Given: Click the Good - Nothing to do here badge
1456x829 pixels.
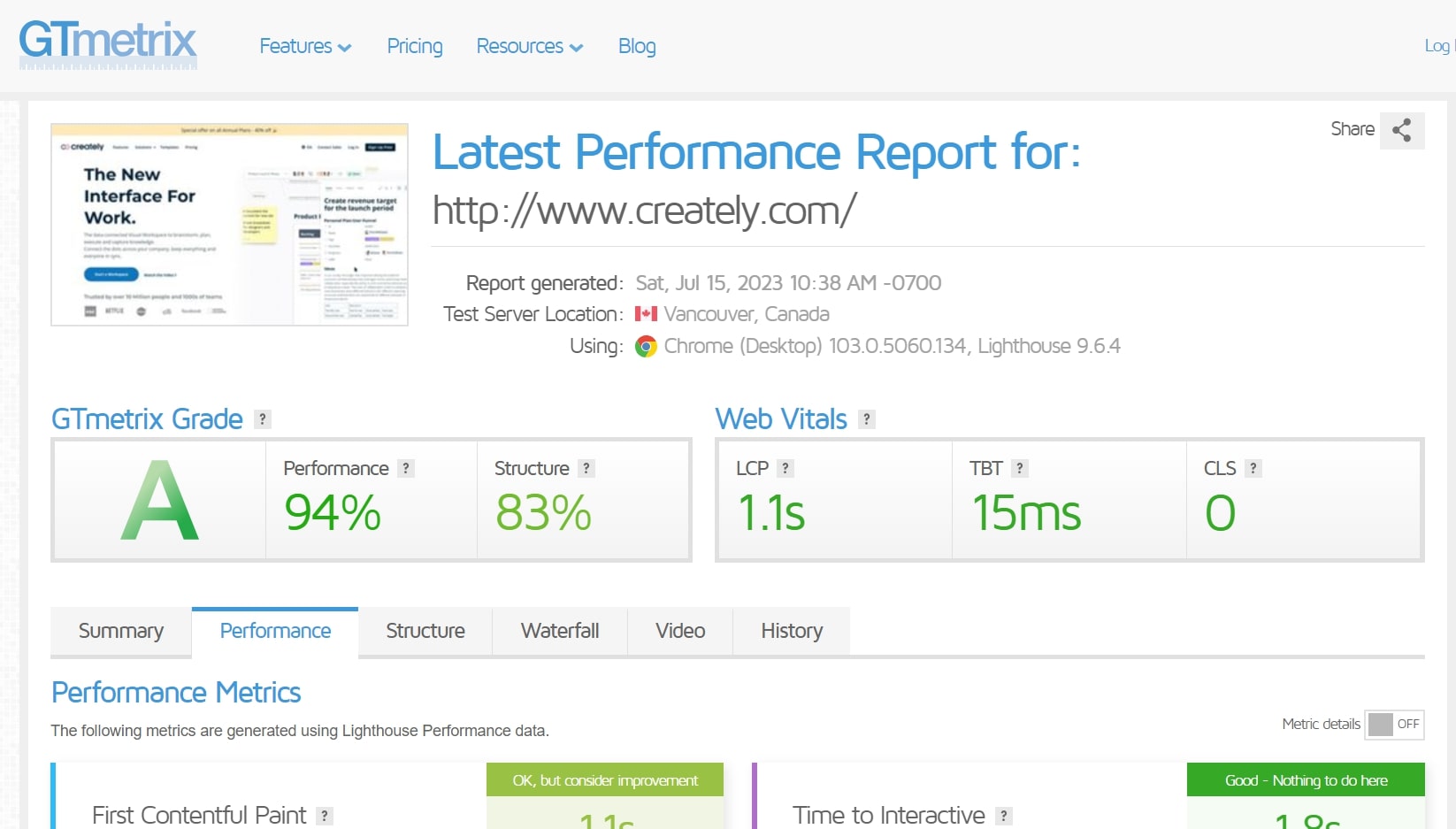Looking at the screenshot, I should point(1306,780).
